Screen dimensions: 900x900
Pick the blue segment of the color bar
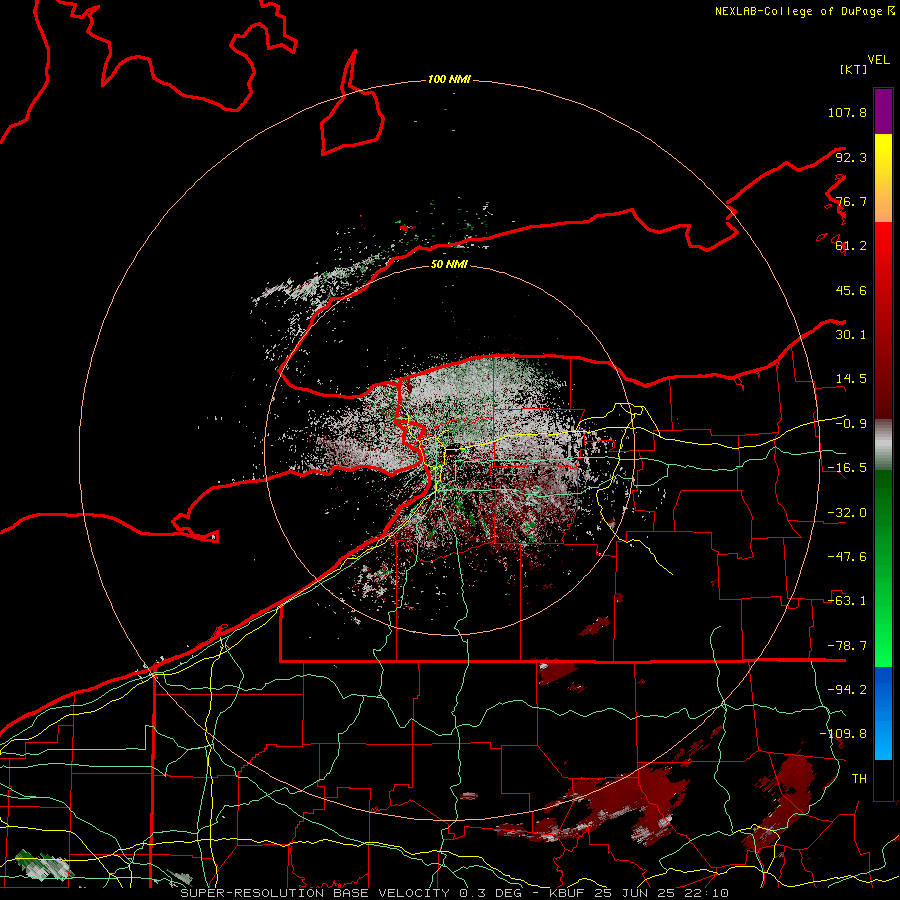pos(883,713)
